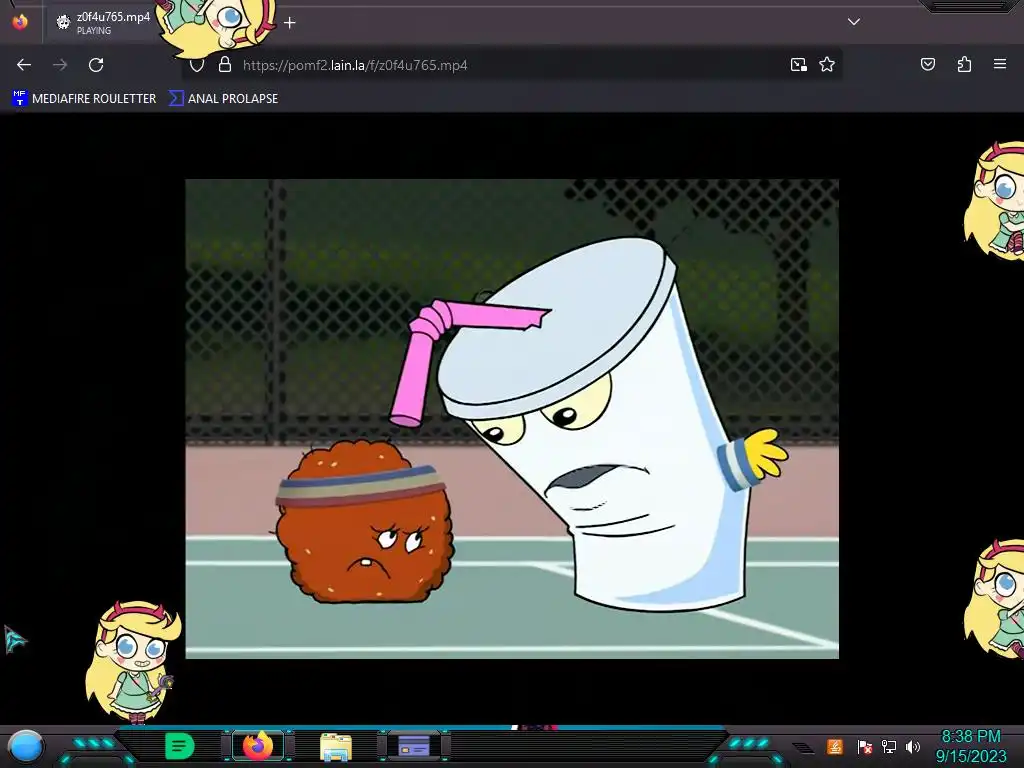
Task: Open a new tab with the plus button
Action: click(289, 23)
